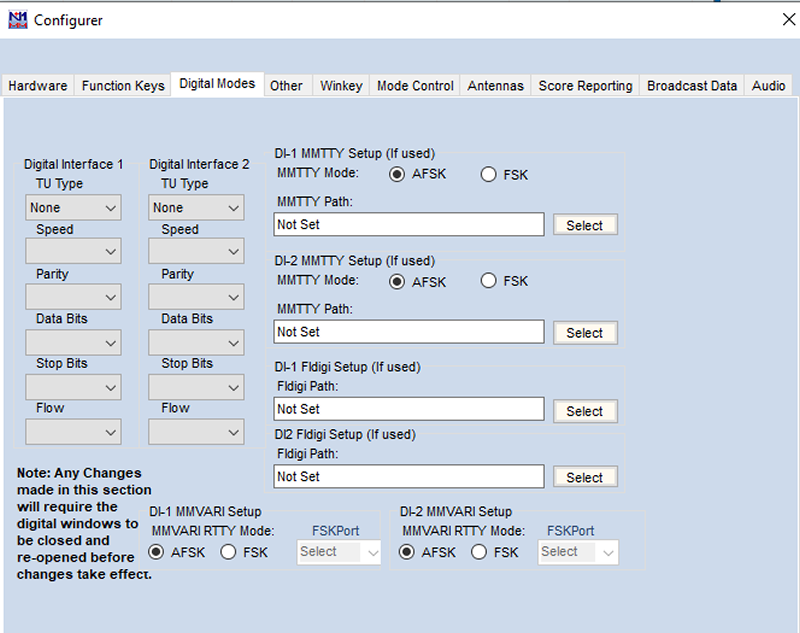Viewport: 800px width, 633px height.
Task: Select AFSK for DI-2 MMVARI RTTY mode
Action: (x=407, y=552)
